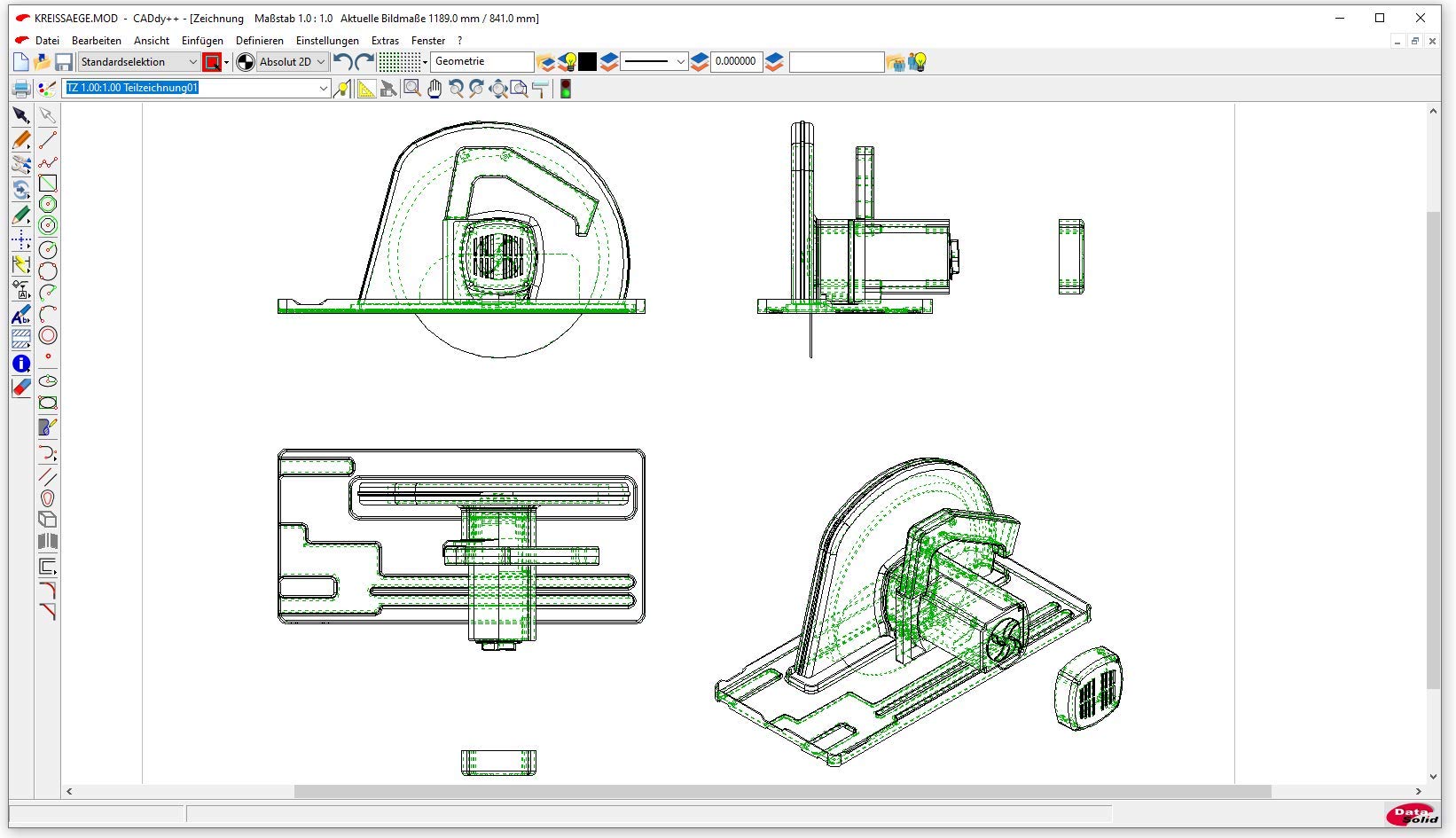Select the eraser tool

click(x=21, y=388)
